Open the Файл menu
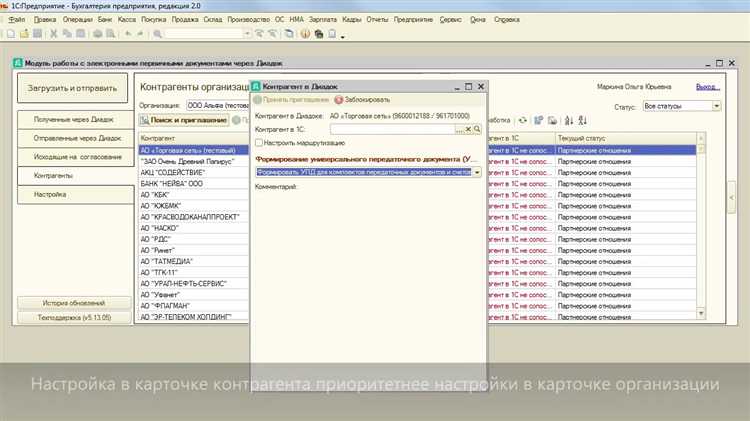 (17, 20)
